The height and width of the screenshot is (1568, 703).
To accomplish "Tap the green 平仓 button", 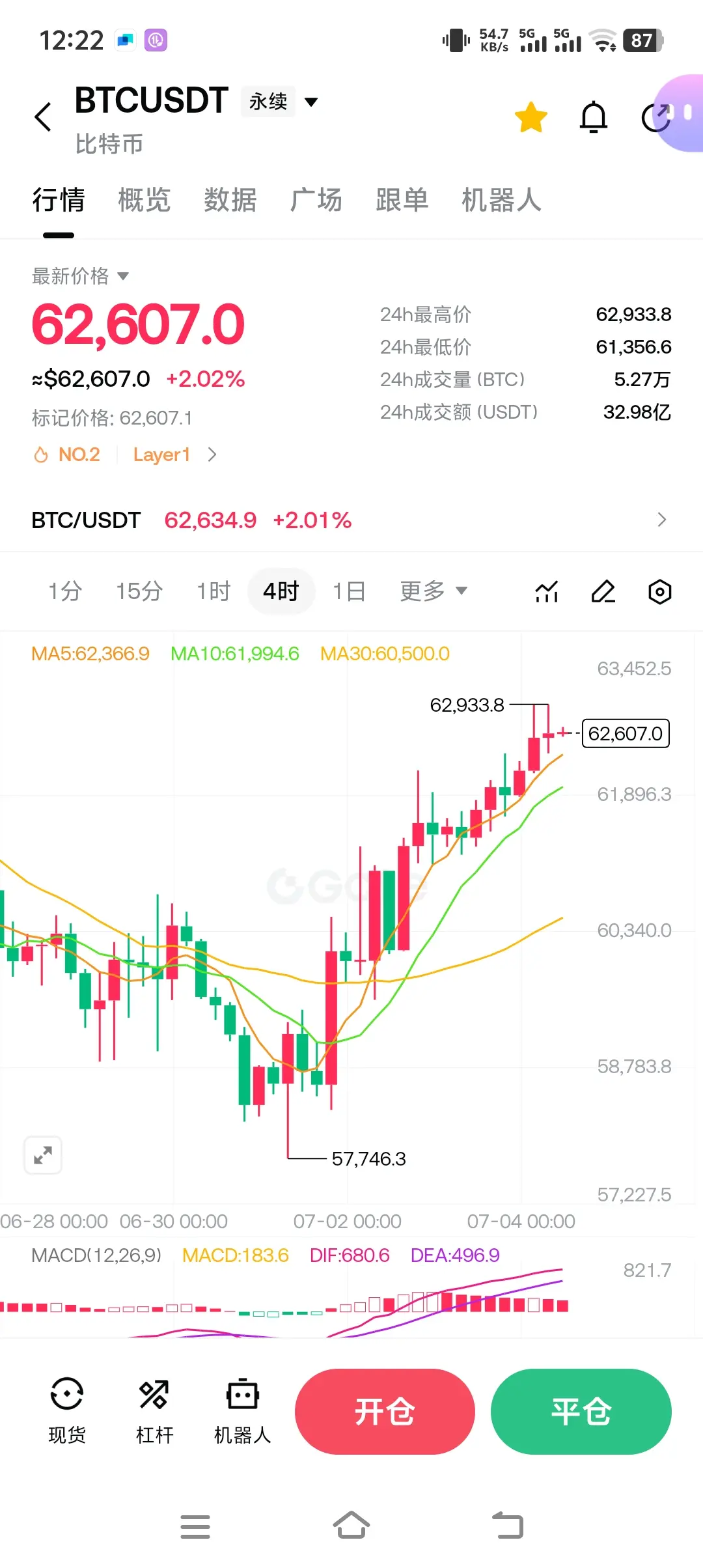I will point(581,1411).
